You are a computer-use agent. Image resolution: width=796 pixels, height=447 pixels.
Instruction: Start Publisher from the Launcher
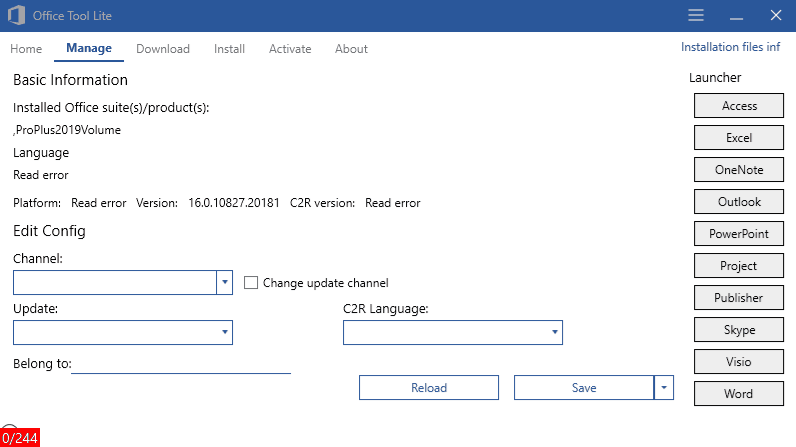tap(739, 297)
